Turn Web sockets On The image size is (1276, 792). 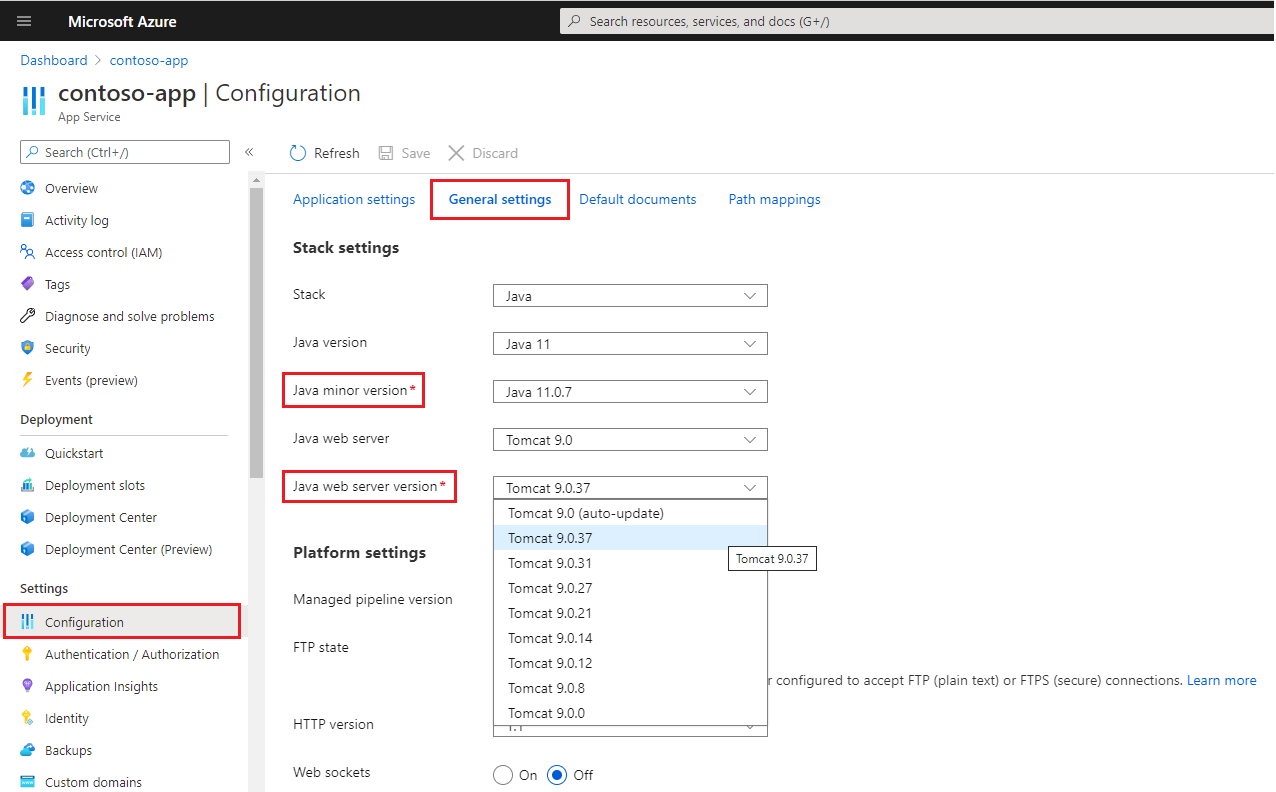point(503,774)
